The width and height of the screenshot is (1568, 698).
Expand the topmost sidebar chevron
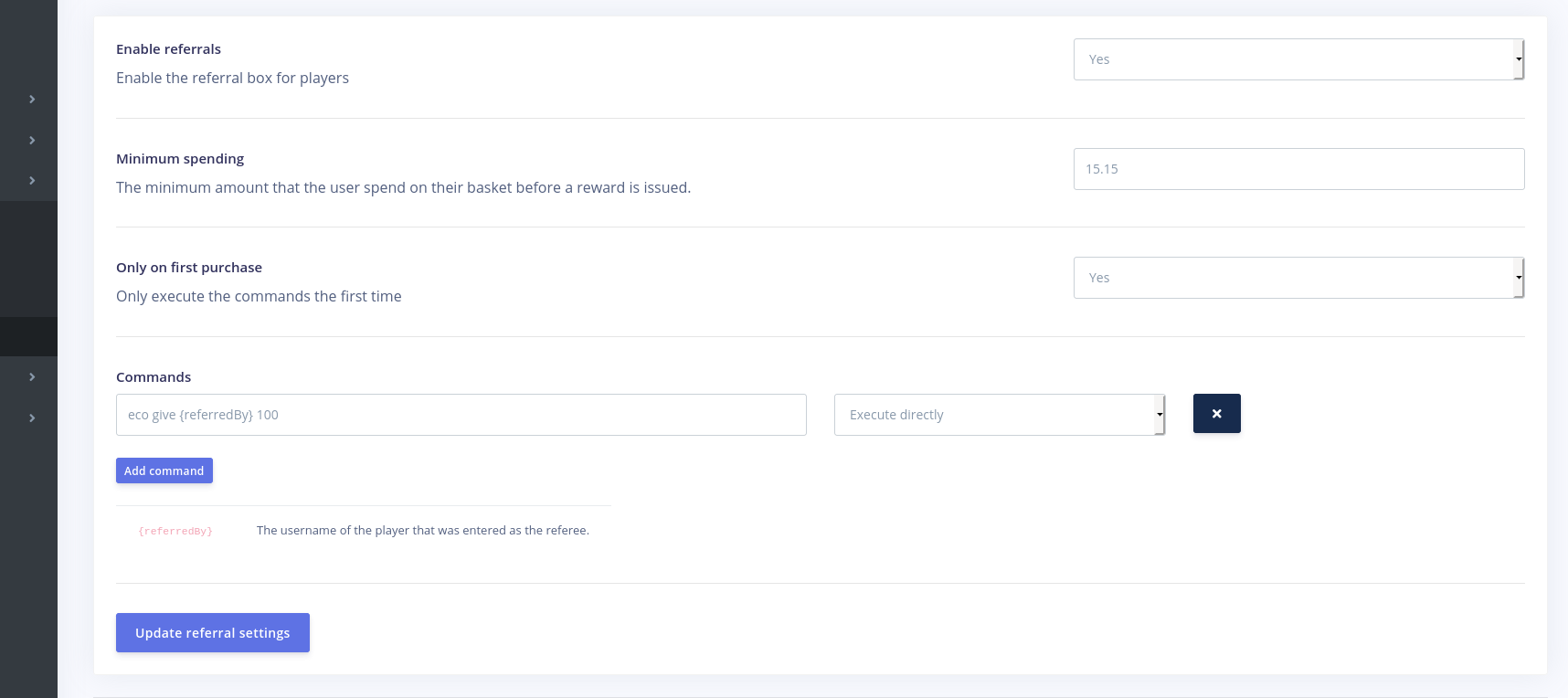(x=32, y=99)
